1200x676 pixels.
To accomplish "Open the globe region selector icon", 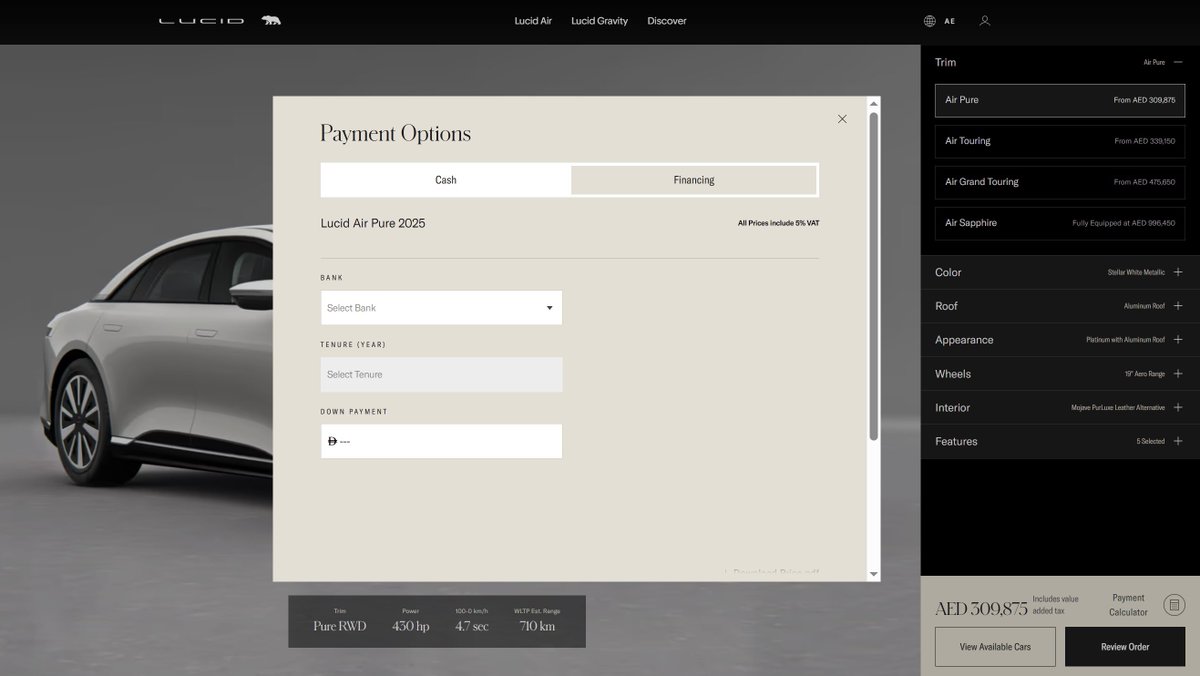I will [x=930, y=21].
